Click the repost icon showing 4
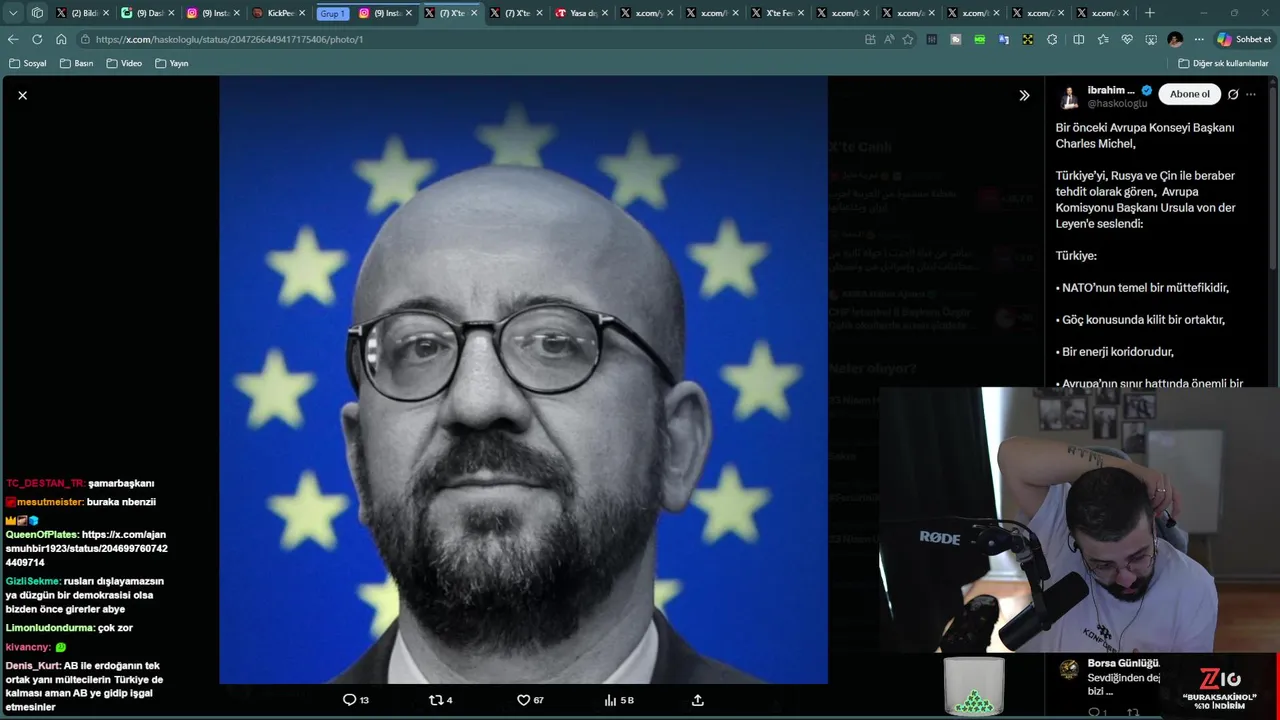This screenshot has height=720, width=1280. click(440, 700)
